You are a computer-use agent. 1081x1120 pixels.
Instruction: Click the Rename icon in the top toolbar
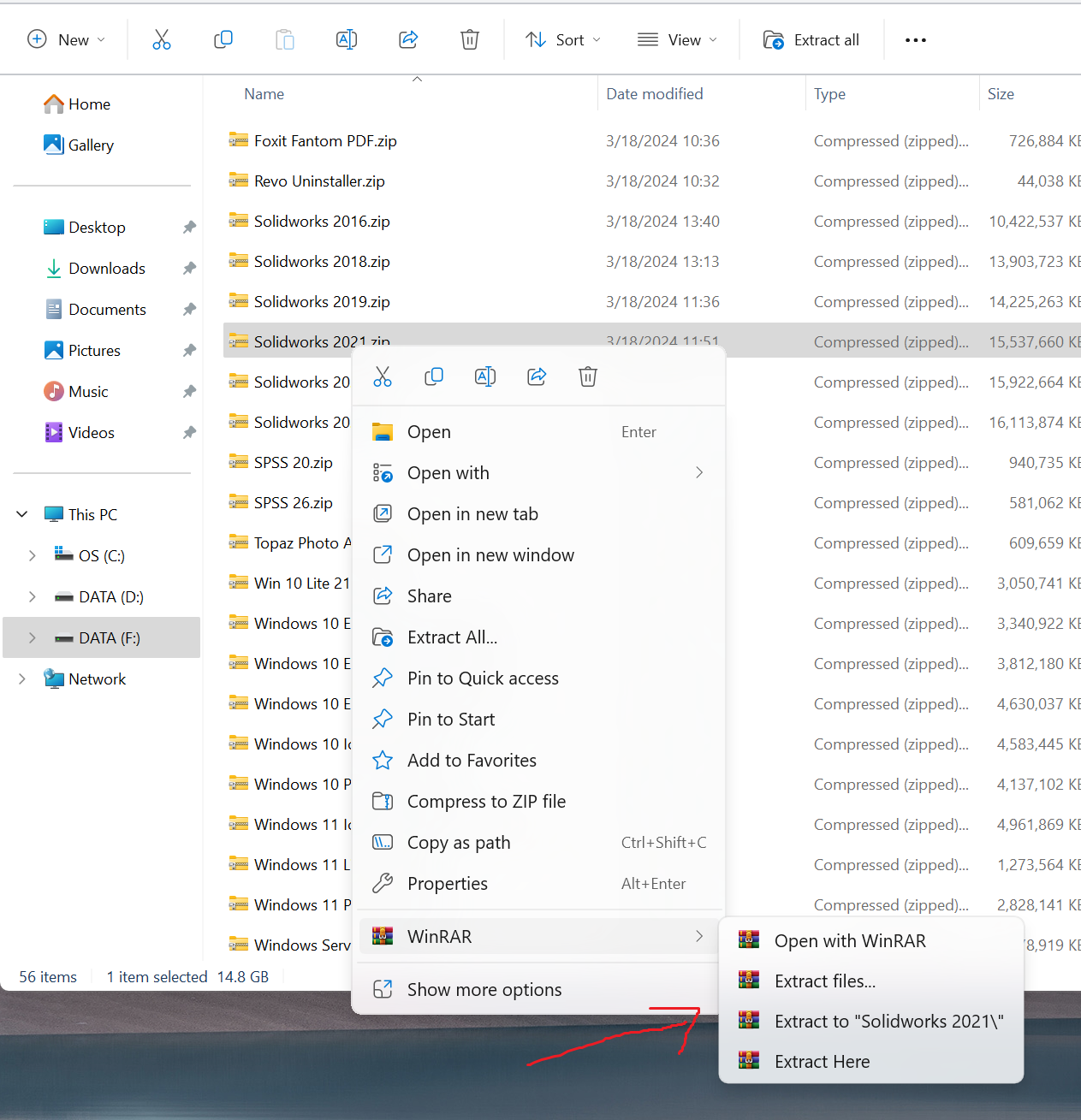tap(347, 40)
